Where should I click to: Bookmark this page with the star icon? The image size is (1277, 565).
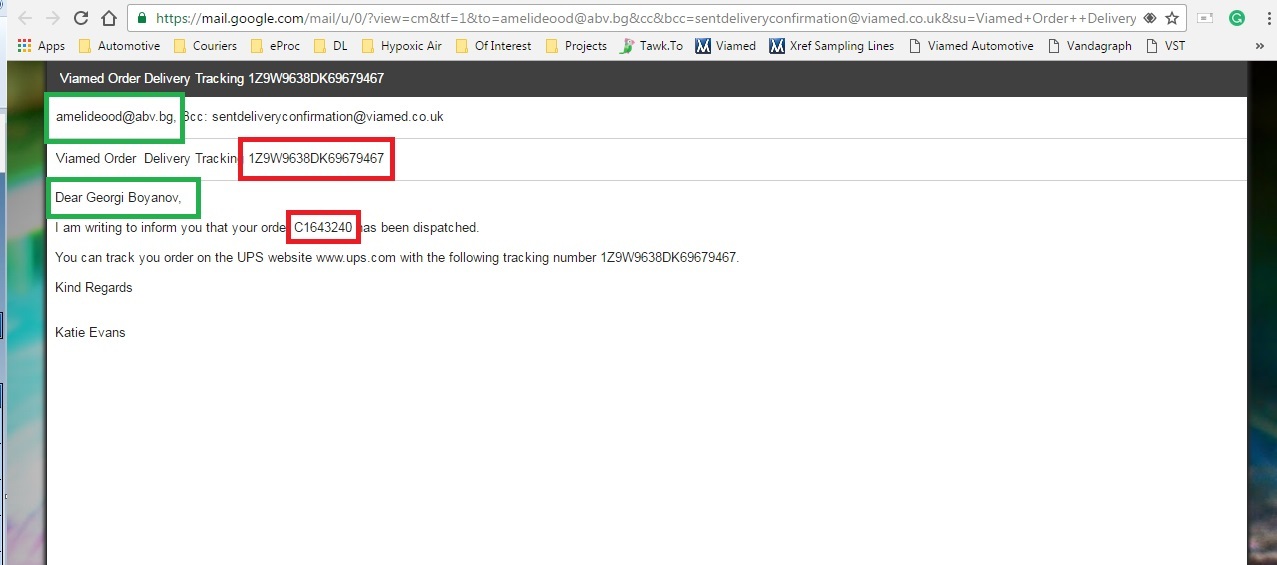coord(1172,18)
